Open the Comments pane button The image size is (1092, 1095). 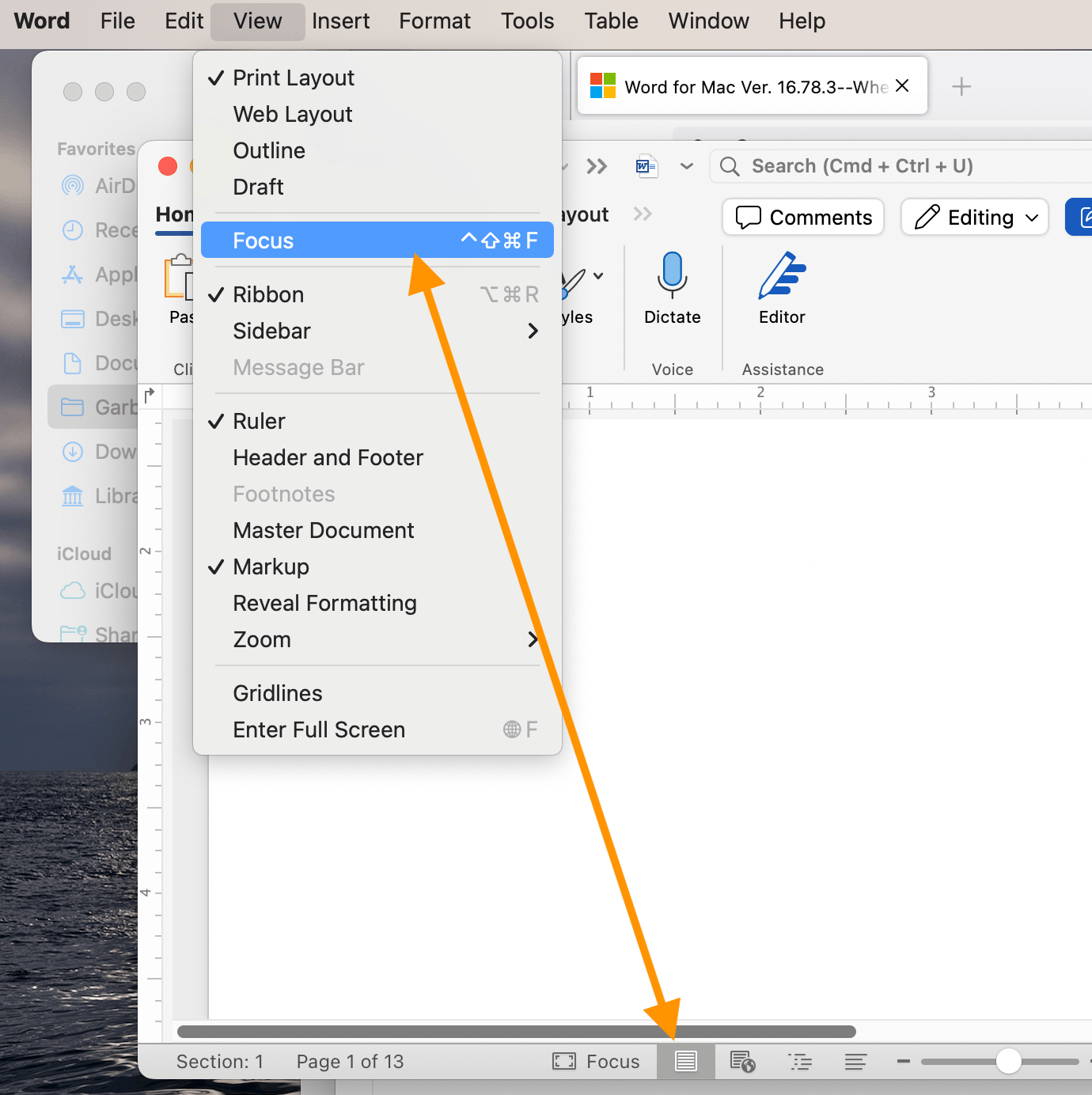pyautogui.click(x=803, y=217)
